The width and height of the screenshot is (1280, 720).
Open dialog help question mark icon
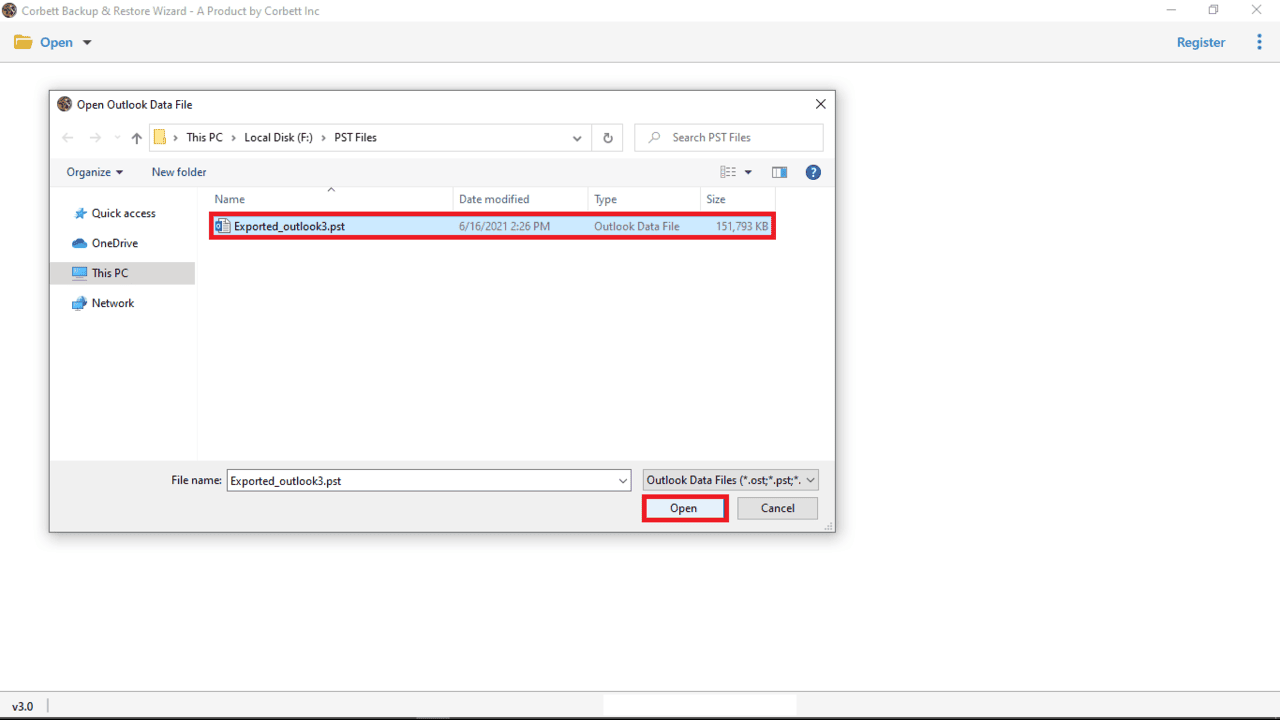[x=813, y=172]
